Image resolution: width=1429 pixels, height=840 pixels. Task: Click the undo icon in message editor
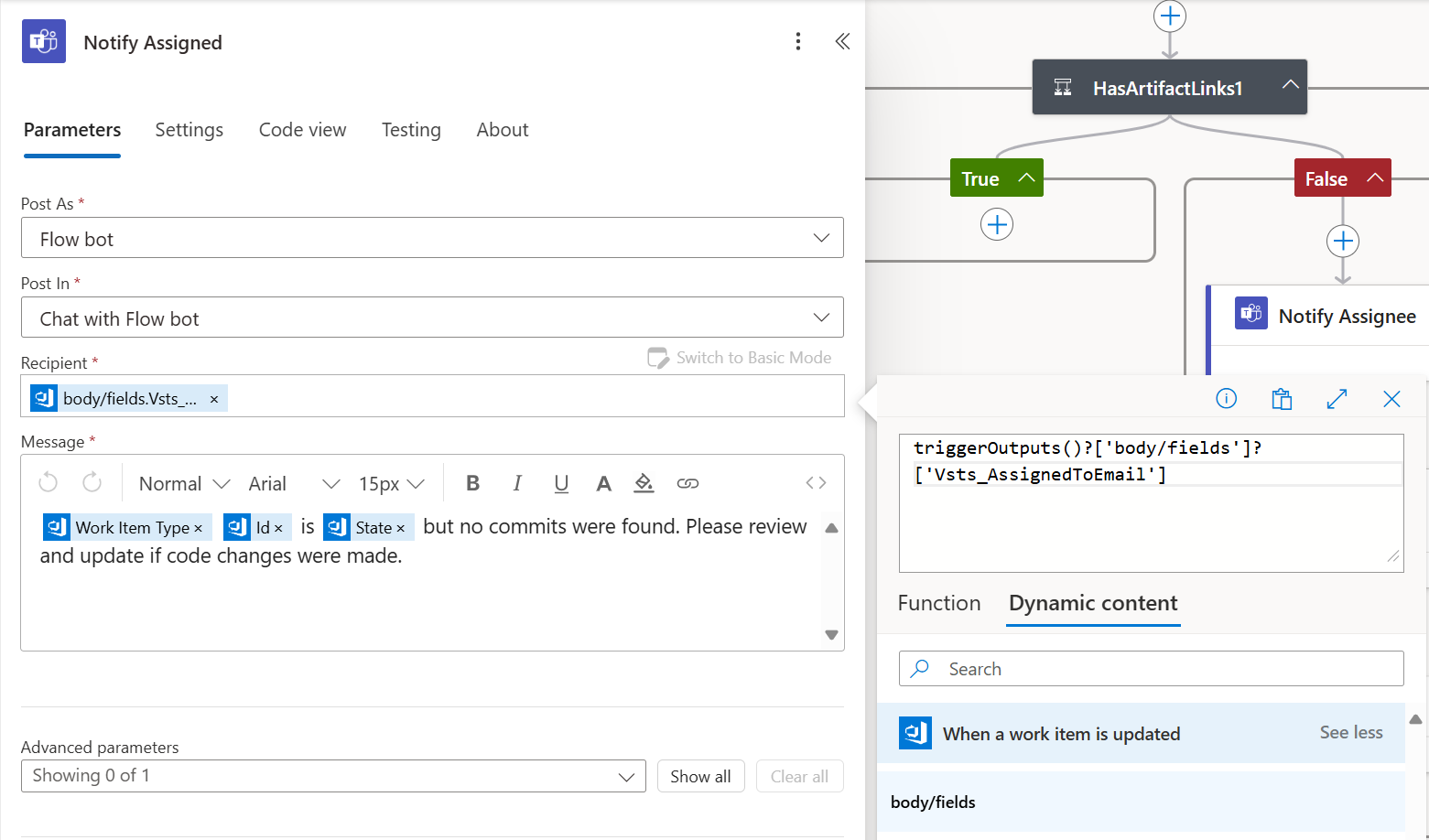[49, 482]
